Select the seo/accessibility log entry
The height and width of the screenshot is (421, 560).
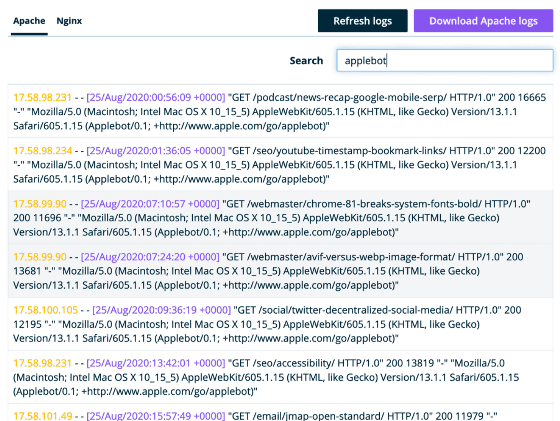click(280, 377)
